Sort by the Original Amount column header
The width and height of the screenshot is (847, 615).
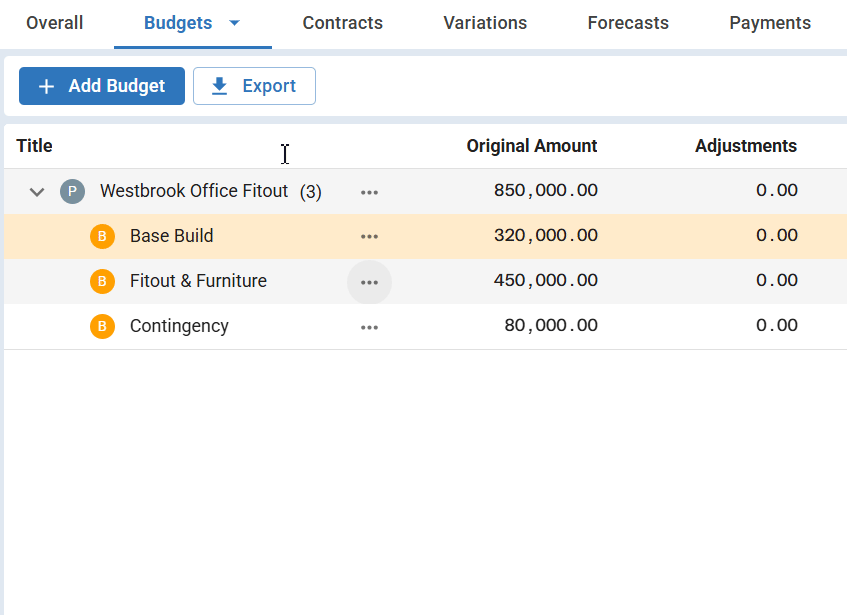(x=531, y=146)
